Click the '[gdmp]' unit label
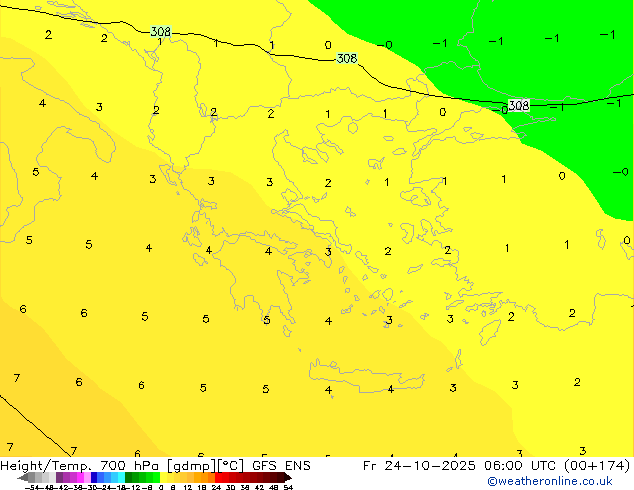The height and width of the screenshot is (490, 634). click(x=192, y=466)
